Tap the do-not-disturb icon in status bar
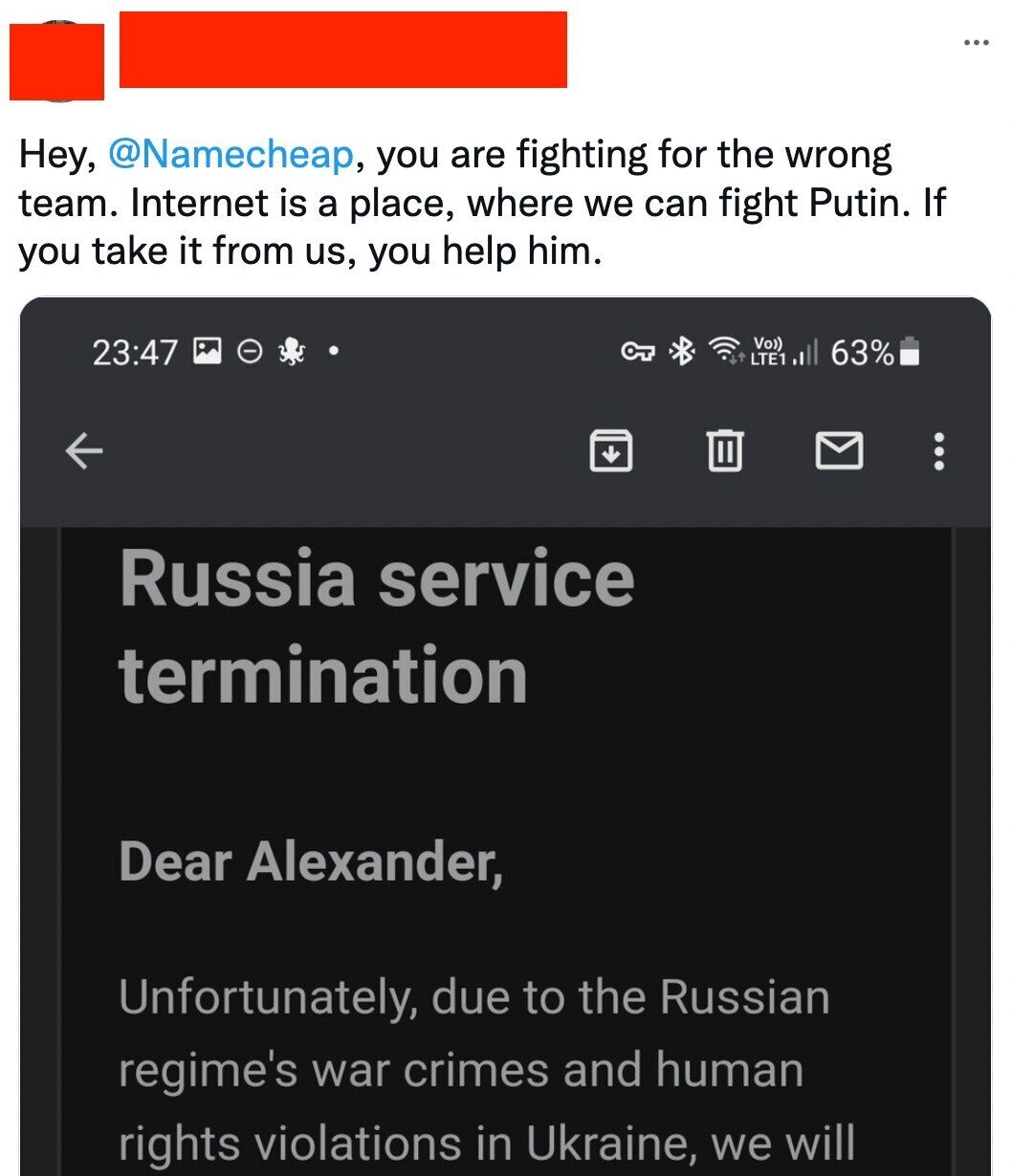 click(x=249, y=353)
